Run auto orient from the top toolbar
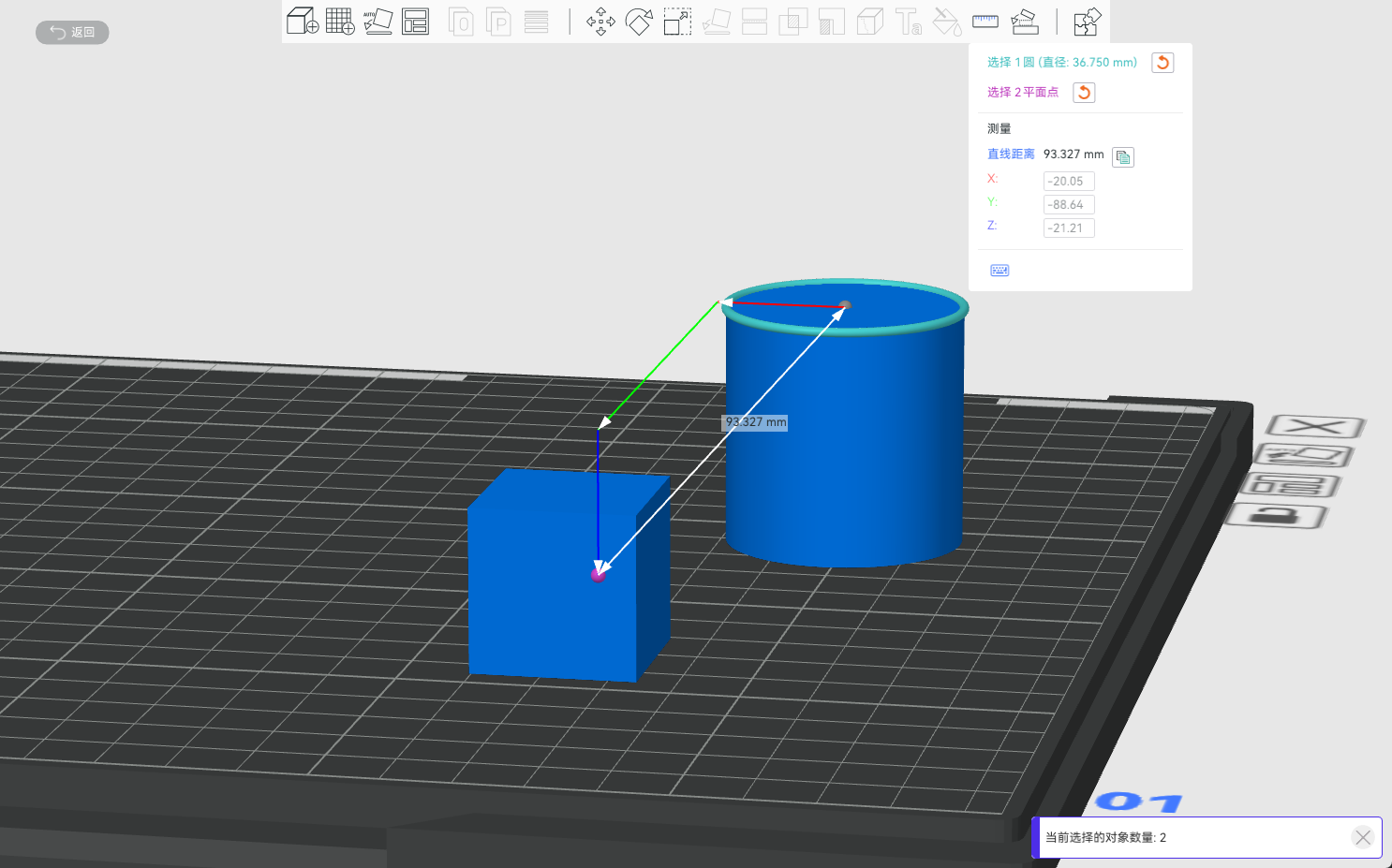 point(378,21)
